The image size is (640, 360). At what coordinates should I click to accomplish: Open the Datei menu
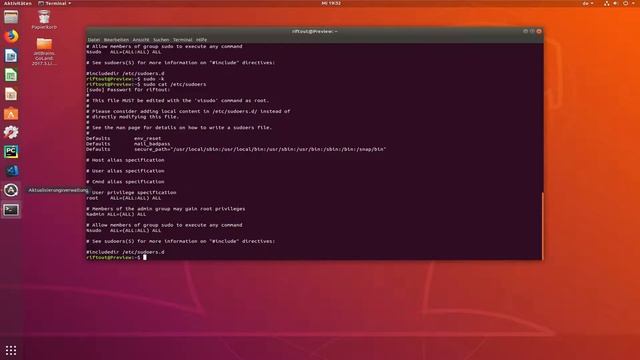click(94, 40)
